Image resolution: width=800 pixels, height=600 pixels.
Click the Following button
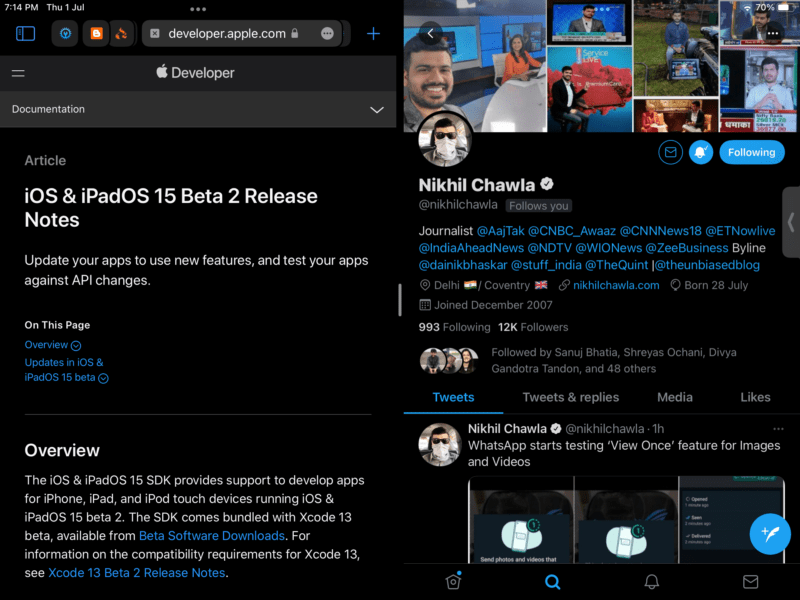point(752,152)
